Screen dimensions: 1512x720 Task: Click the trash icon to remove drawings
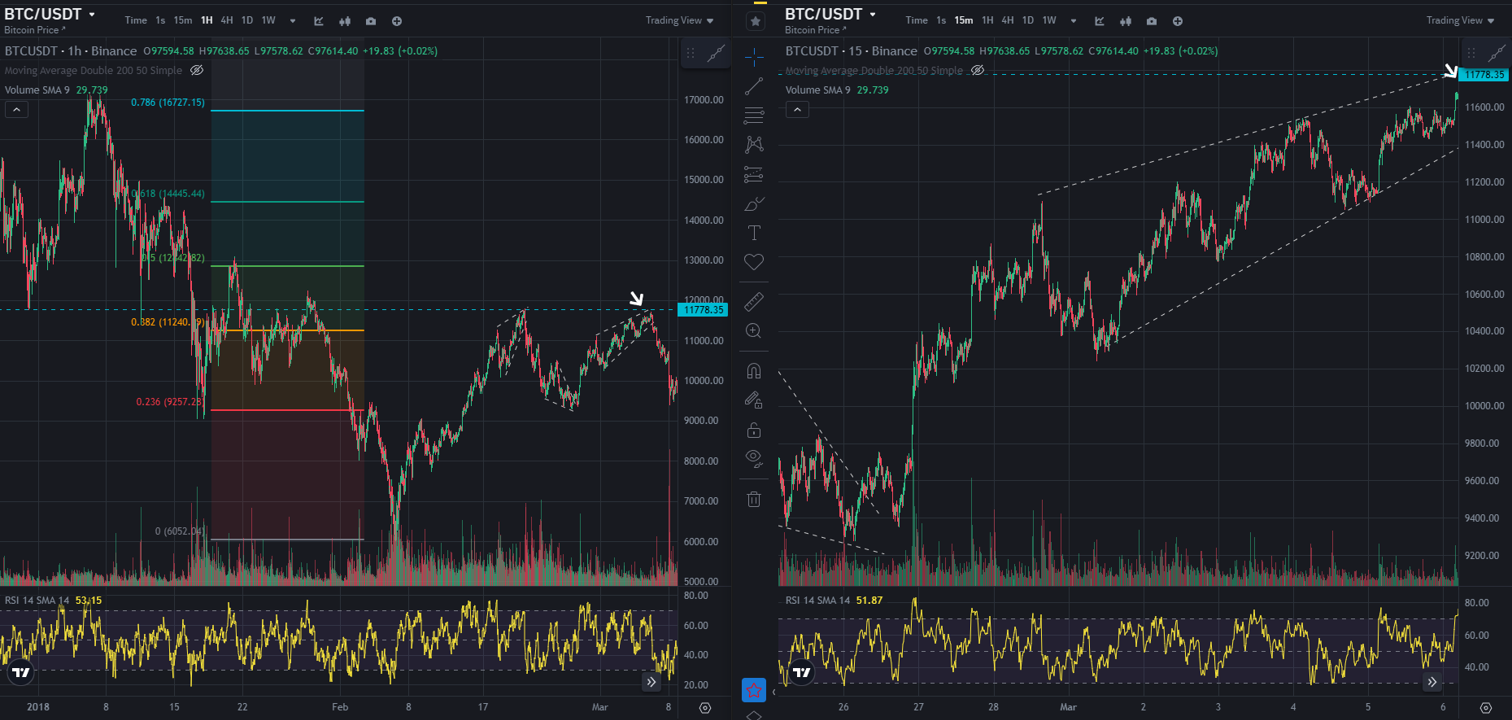[x=754, y=499]
